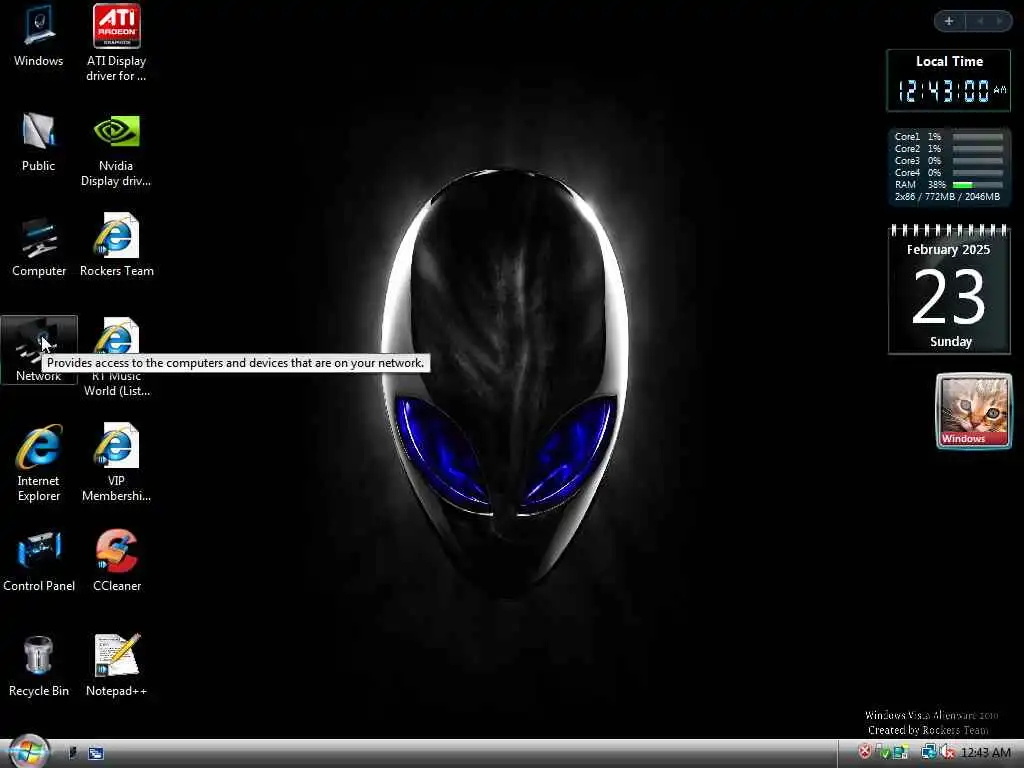Select the Rockers Team shortcut icon

(x=117, y=245)
